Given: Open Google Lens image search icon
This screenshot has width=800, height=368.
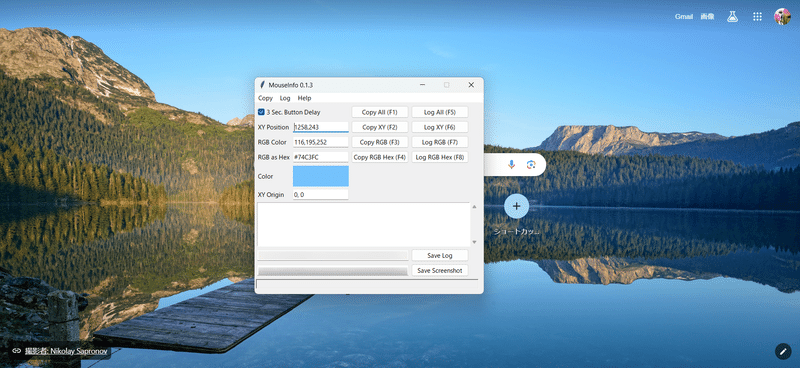Looking at the screenshot, I should [x=531, y=164].
